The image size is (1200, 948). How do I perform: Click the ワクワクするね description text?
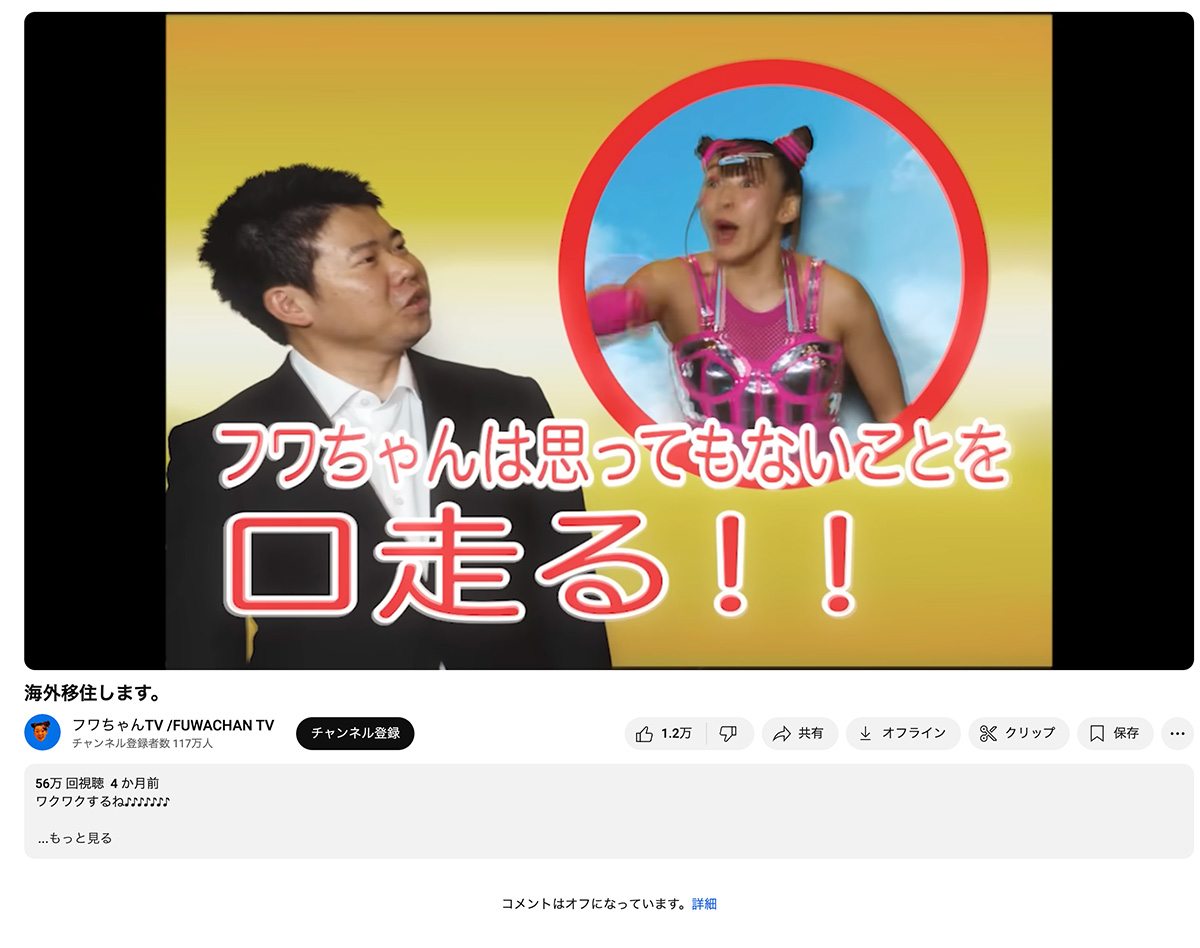pos(102,802)
